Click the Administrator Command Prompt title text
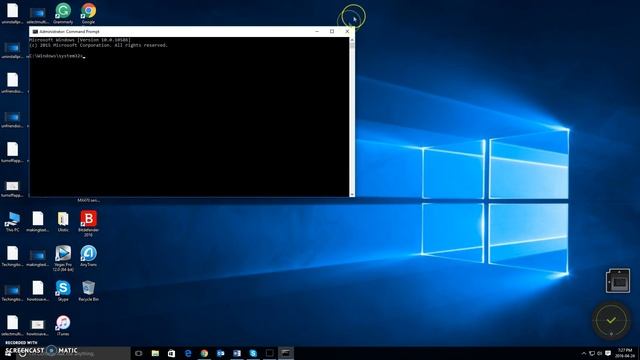 (x=69, y=31)
